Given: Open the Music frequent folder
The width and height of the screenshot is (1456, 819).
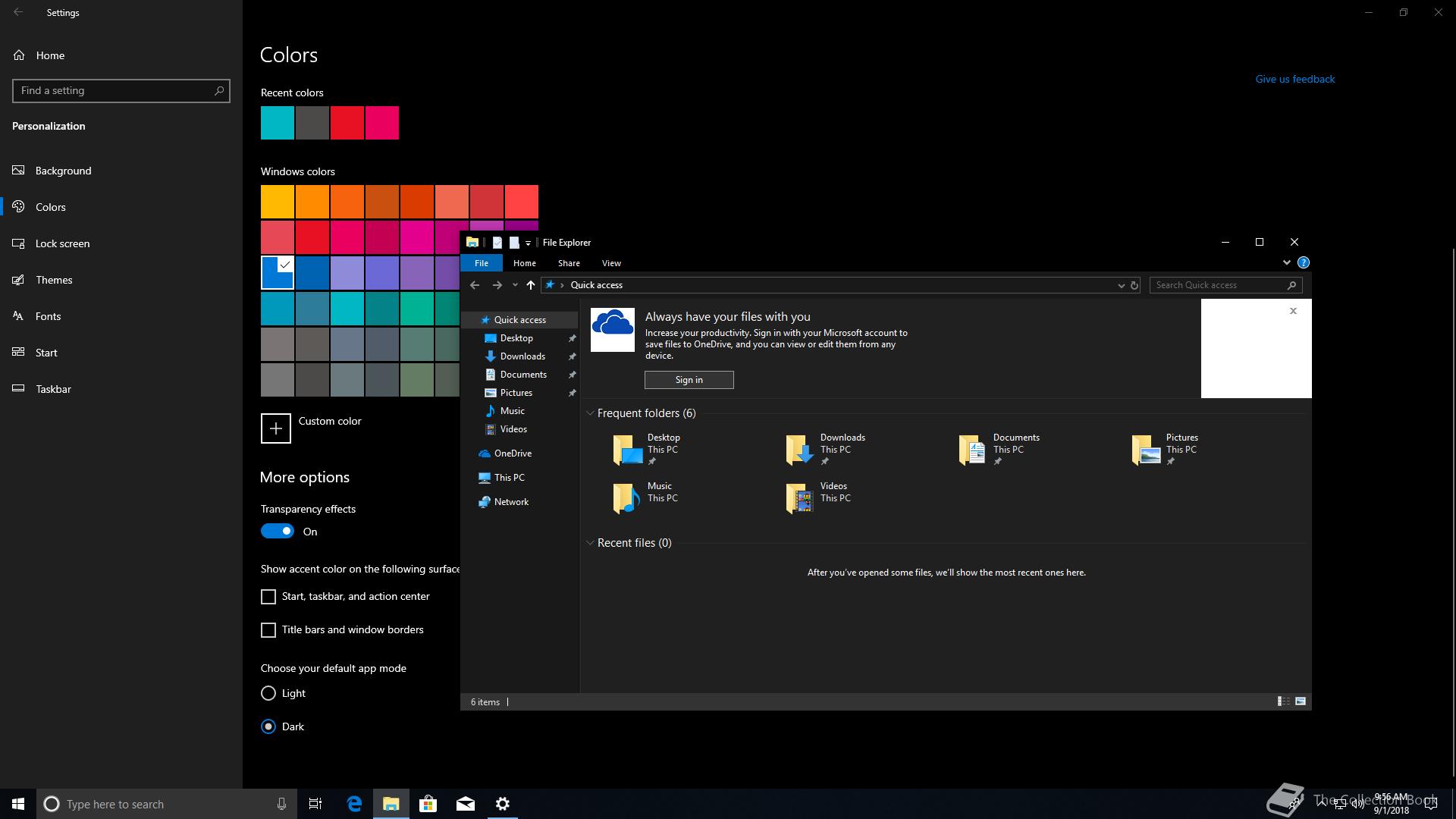Looking at the screenshot, I should coord(646,498).
